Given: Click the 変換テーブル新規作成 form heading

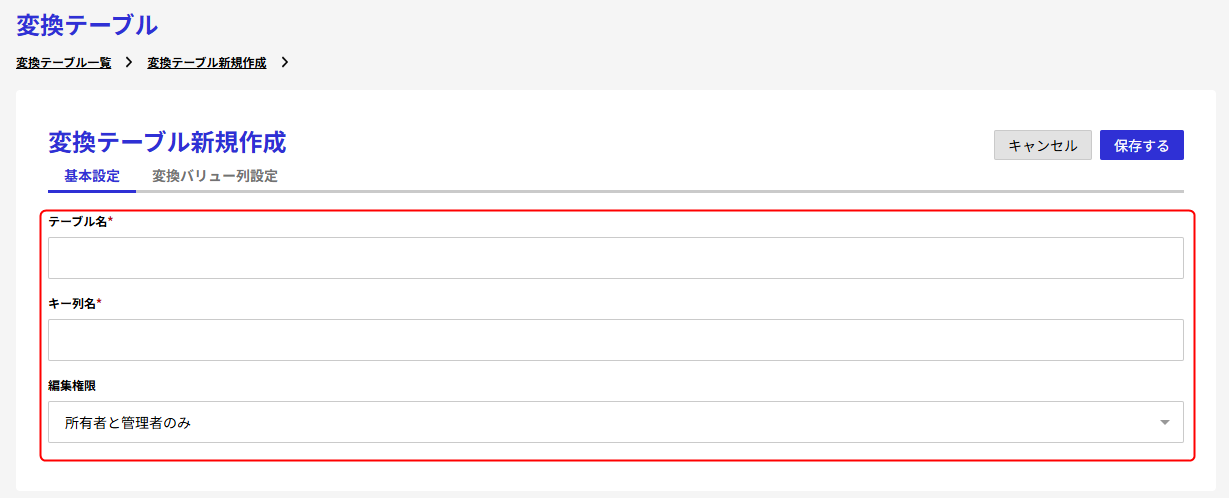Looking at the screenshot, I should [x=167, y=143].
